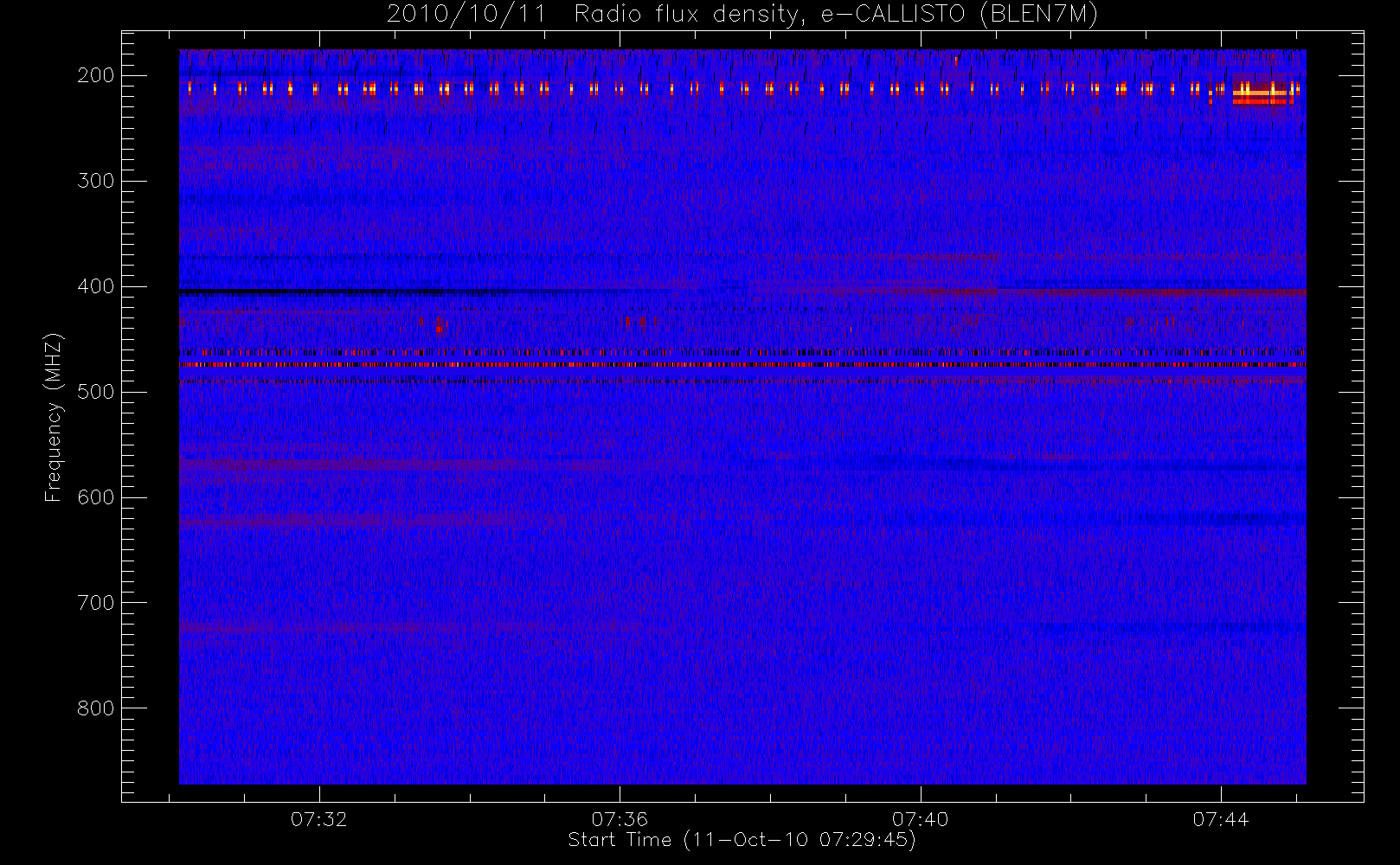Click the 600 frequency tick label

click(95, 497)
